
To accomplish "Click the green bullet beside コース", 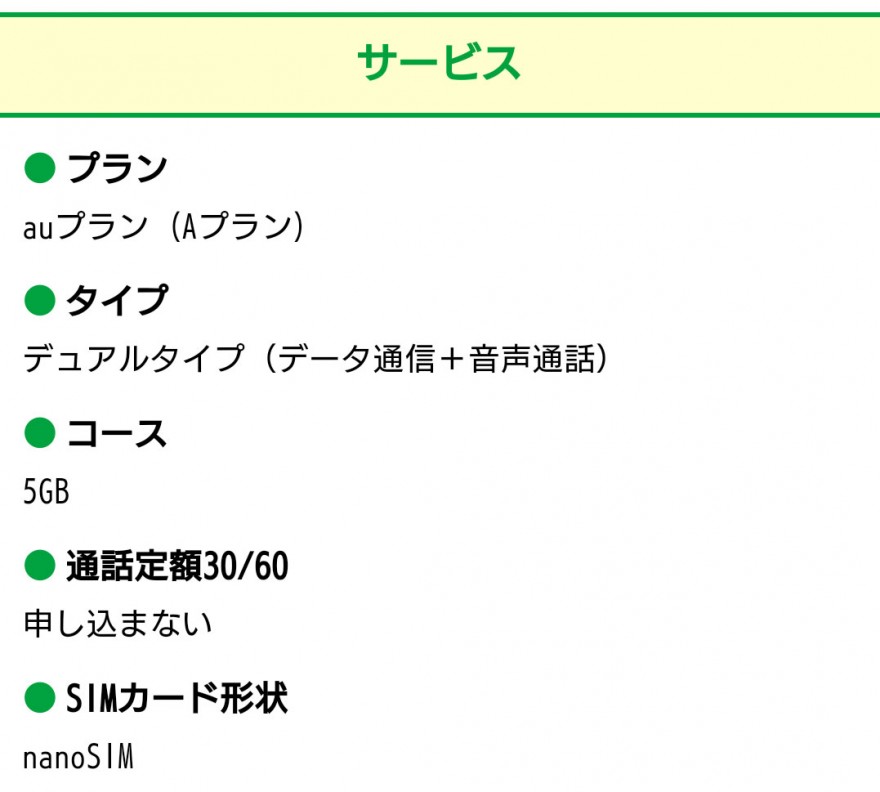I will [40, 433].
